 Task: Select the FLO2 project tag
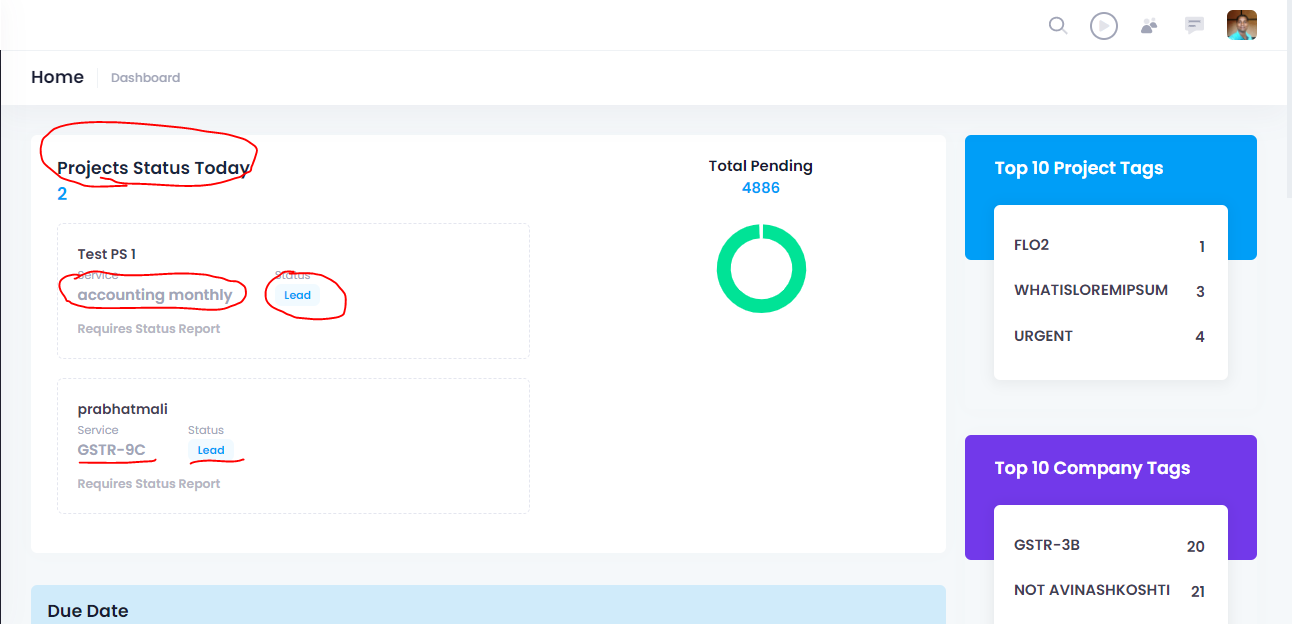coord(1031,245)
